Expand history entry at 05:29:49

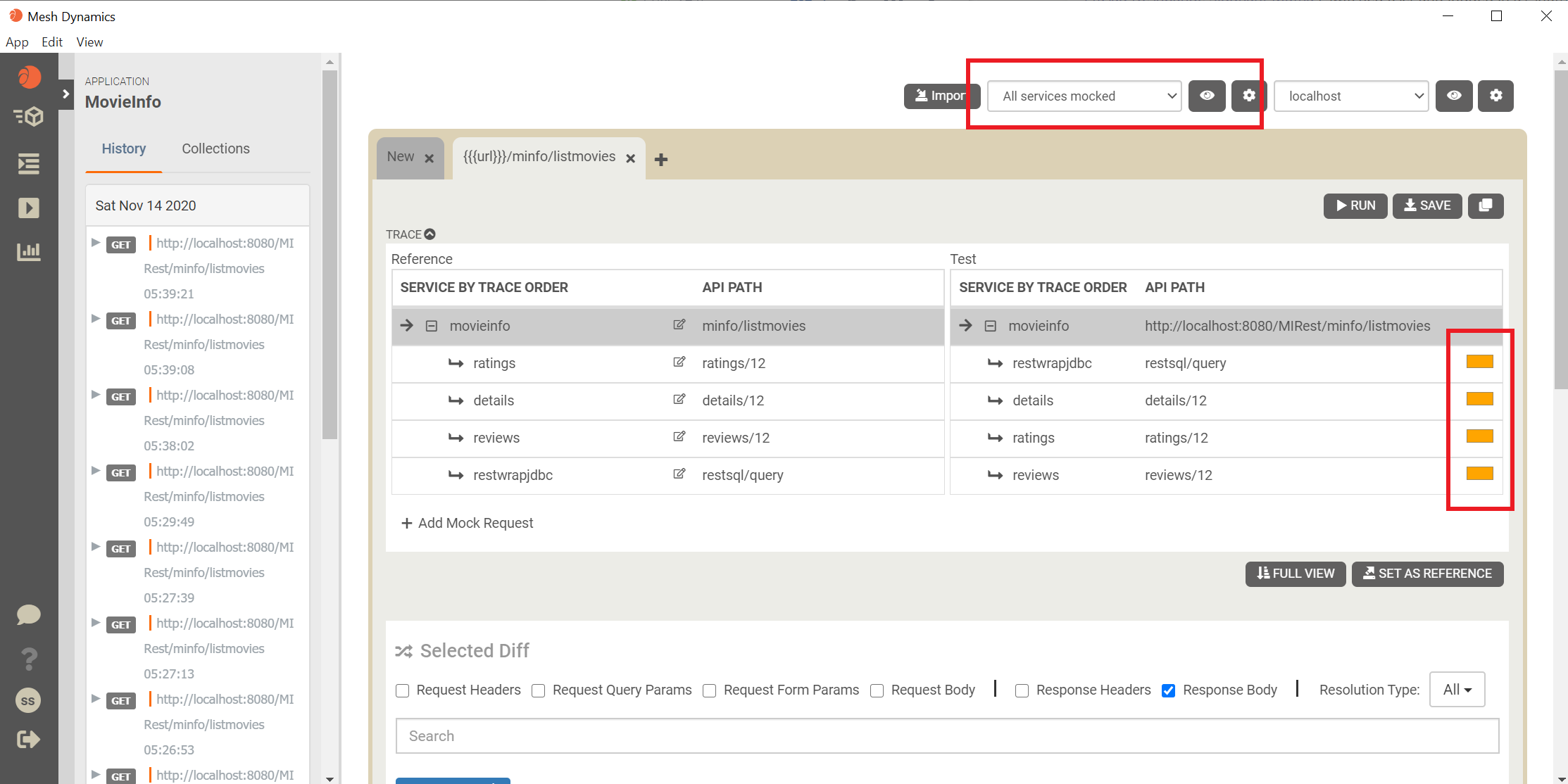click(96, 471)
